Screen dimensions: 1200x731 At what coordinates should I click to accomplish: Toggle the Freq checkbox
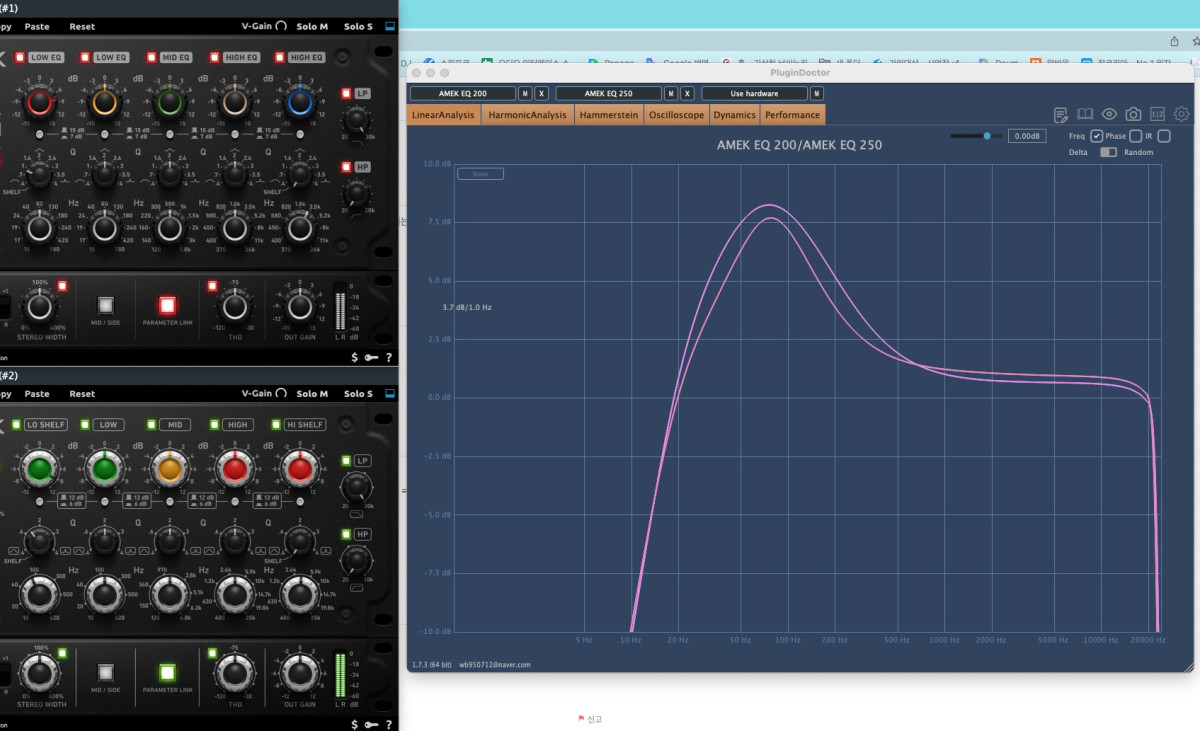[x=1097, y=136]
